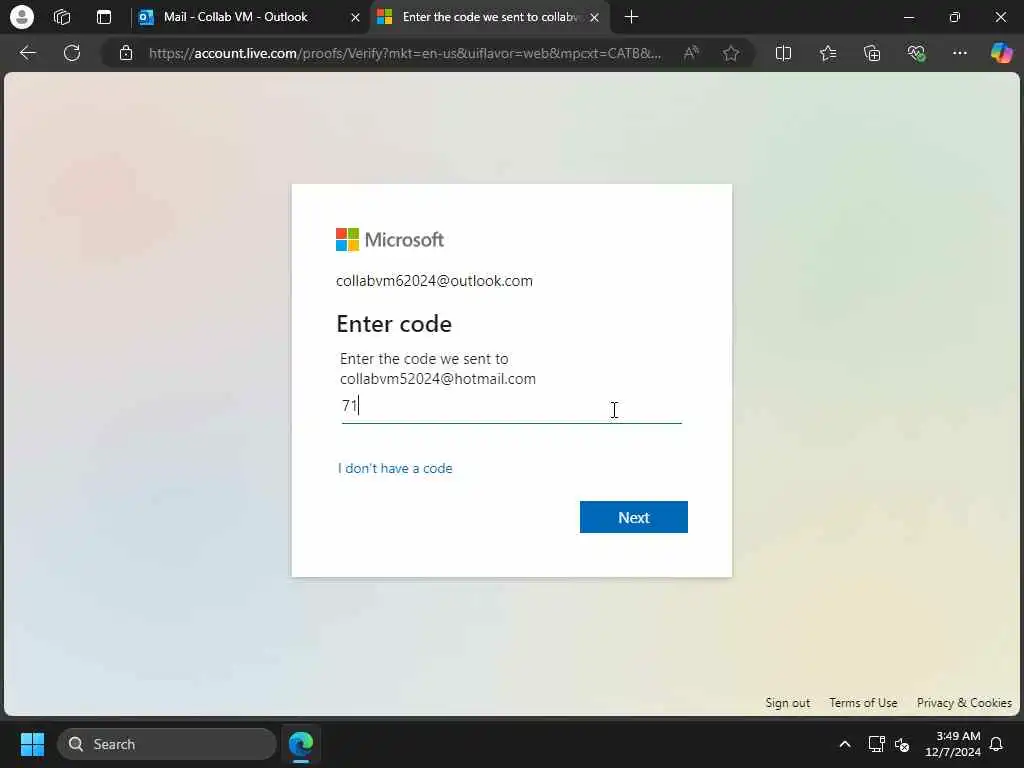This screenshot has width=1024, height=768.
Task: Switch to Mail - Collab VM - Outlook tab
Action: click(250, 17)
